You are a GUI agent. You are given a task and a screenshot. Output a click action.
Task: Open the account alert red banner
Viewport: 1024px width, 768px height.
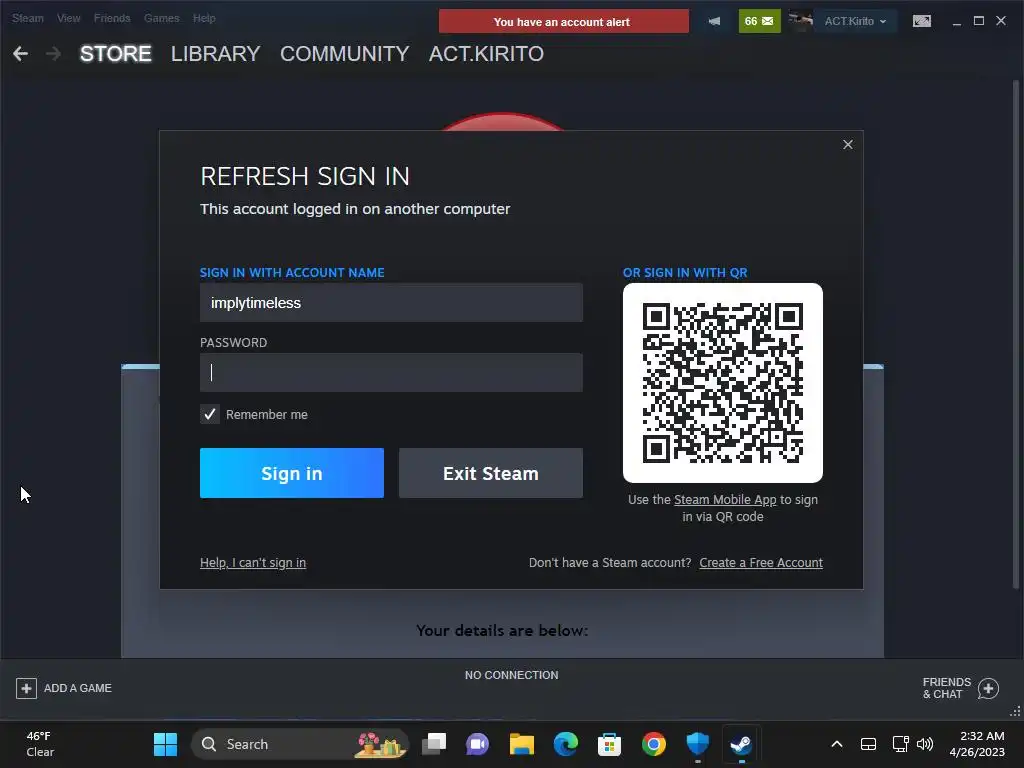(564, 22)
